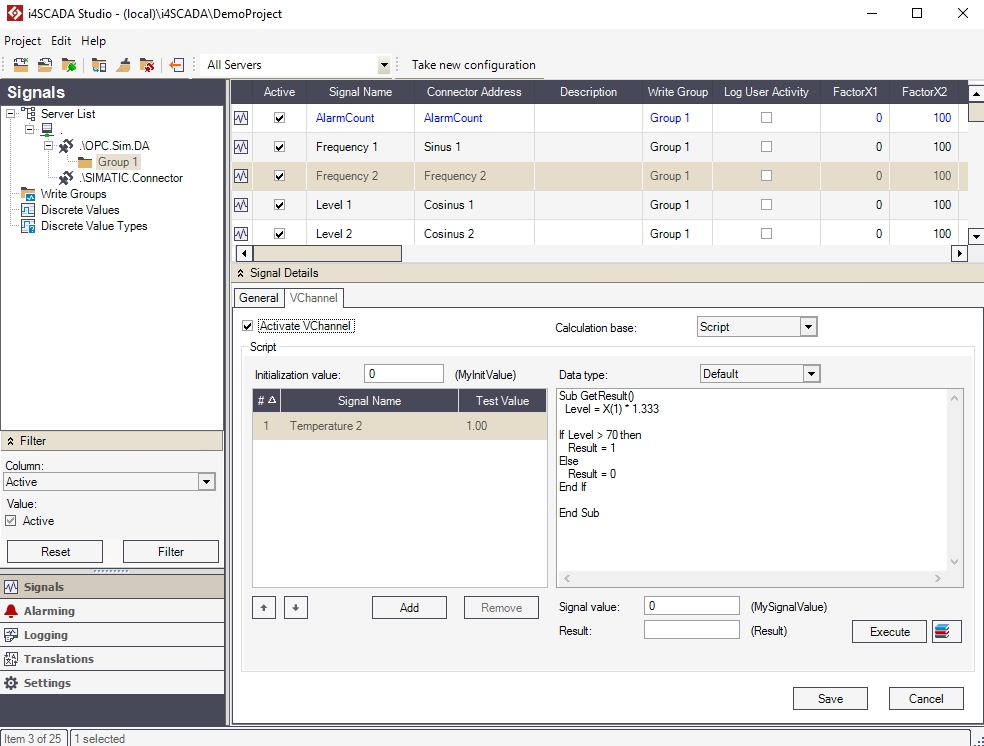Viewport: 984px width, 746px height.
Task: Click the signal icon in AlarmCount row
Action: click(x=241, y=118)
